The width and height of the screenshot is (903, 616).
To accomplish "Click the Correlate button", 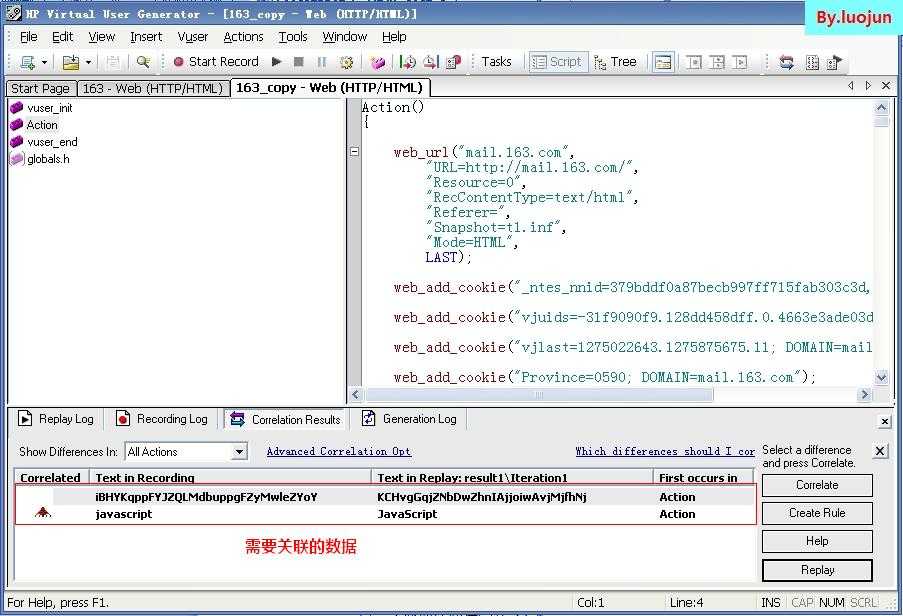I will pyautogui.click(x=817, y=485).
